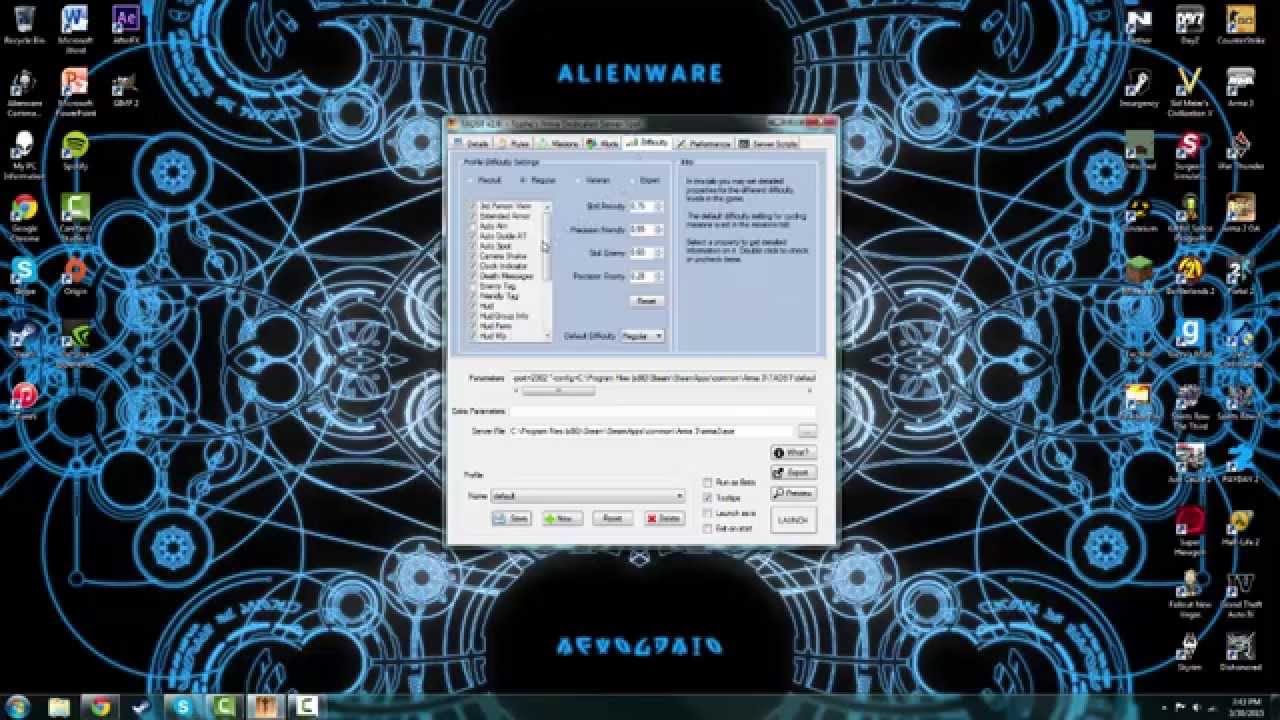This screenshot has height=720, width=1280.
Task: Open the profile Name dropdown
Action: pos(587,496)
